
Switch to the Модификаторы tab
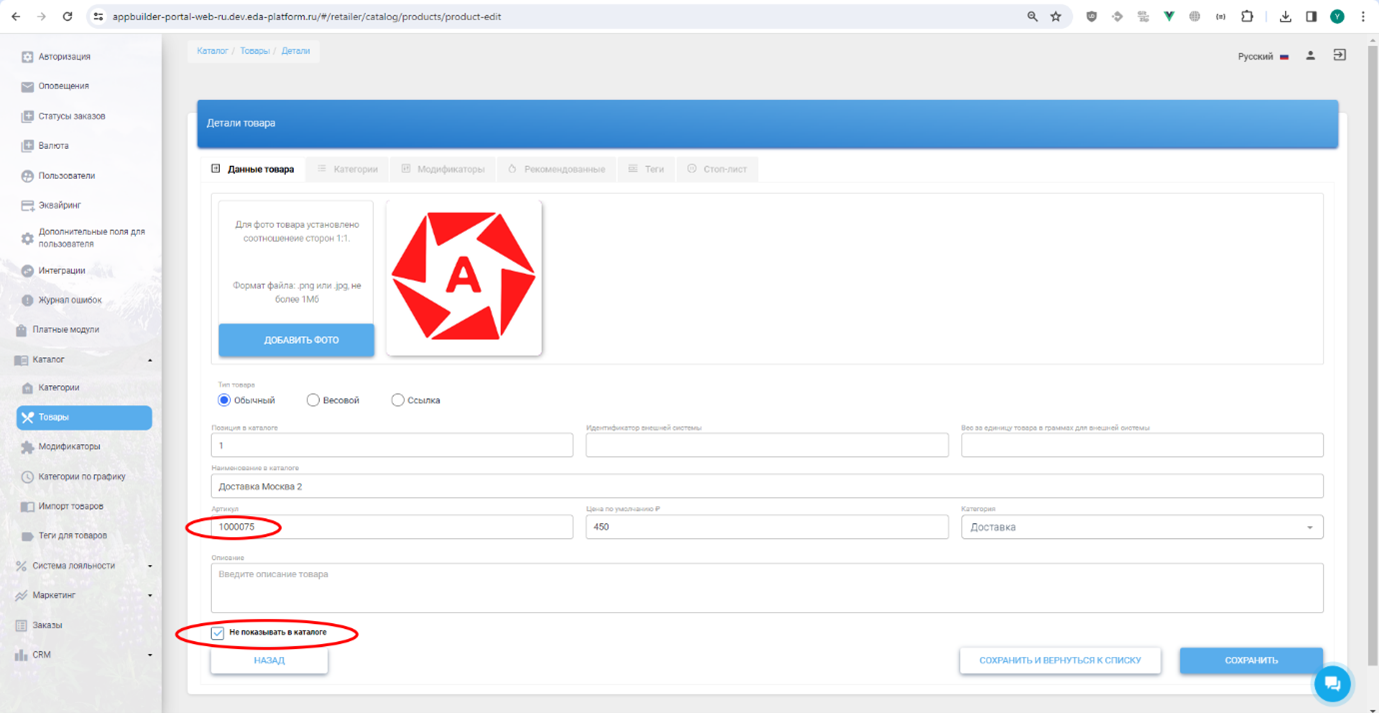click(x=443, y=169)
